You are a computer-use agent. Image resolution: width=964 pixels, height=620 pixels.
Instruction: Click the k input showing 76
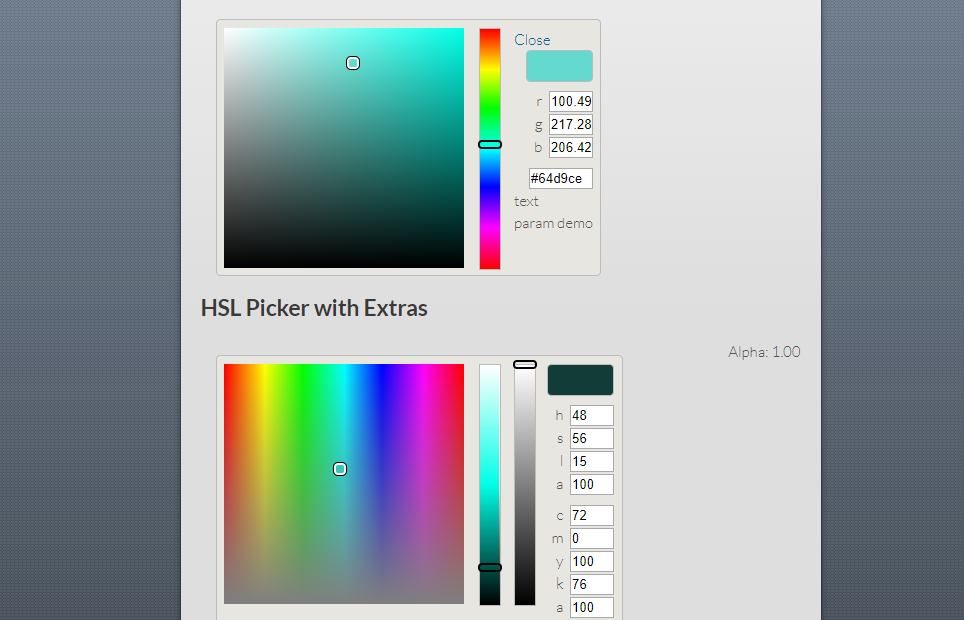coord(591,584)
